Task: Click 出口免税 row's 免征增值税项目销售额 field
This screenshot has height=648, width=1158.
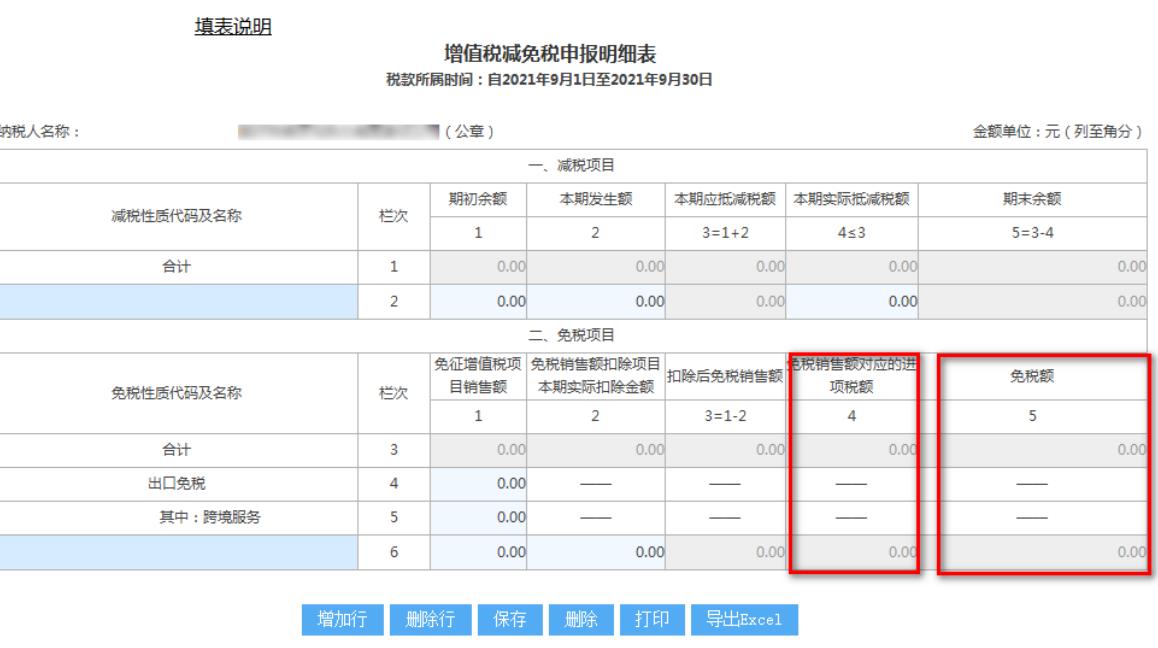Action: click(478, 484)
